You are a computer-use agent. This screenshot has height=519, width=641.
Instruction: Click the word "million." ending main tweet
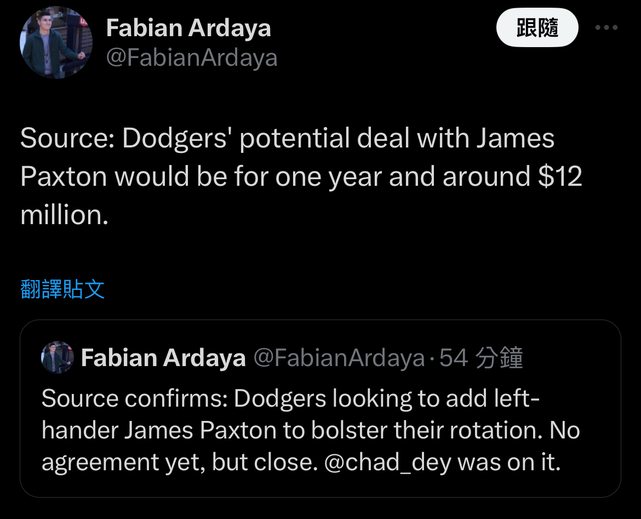(64, 213)
